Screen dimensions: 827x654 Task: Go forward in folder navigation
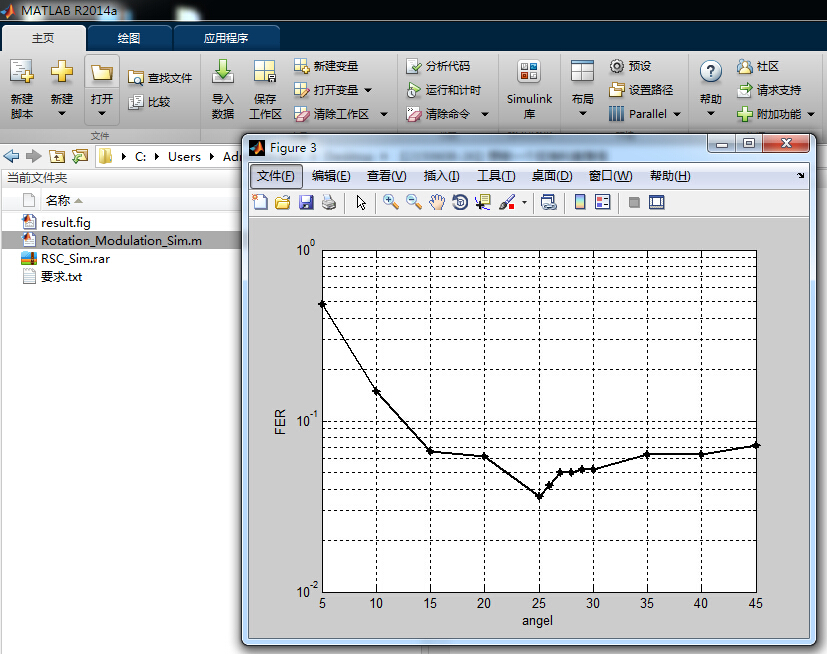click(x=33, y=156)
